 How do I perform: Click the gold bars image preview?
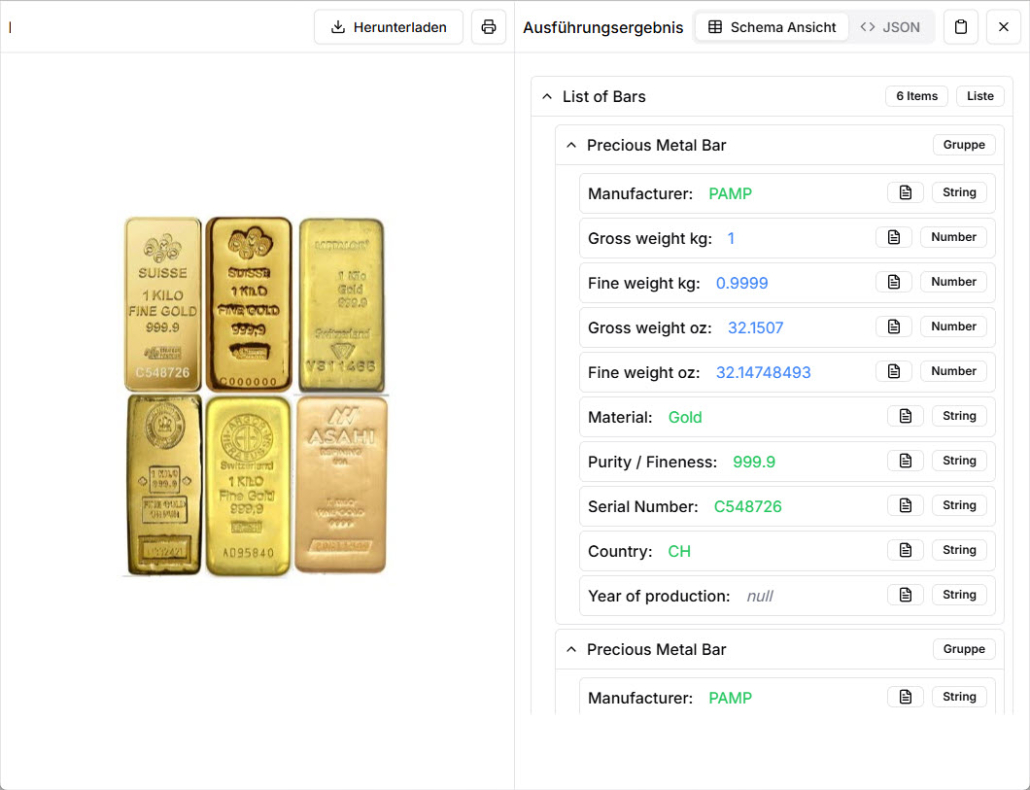tap(255, 396)
